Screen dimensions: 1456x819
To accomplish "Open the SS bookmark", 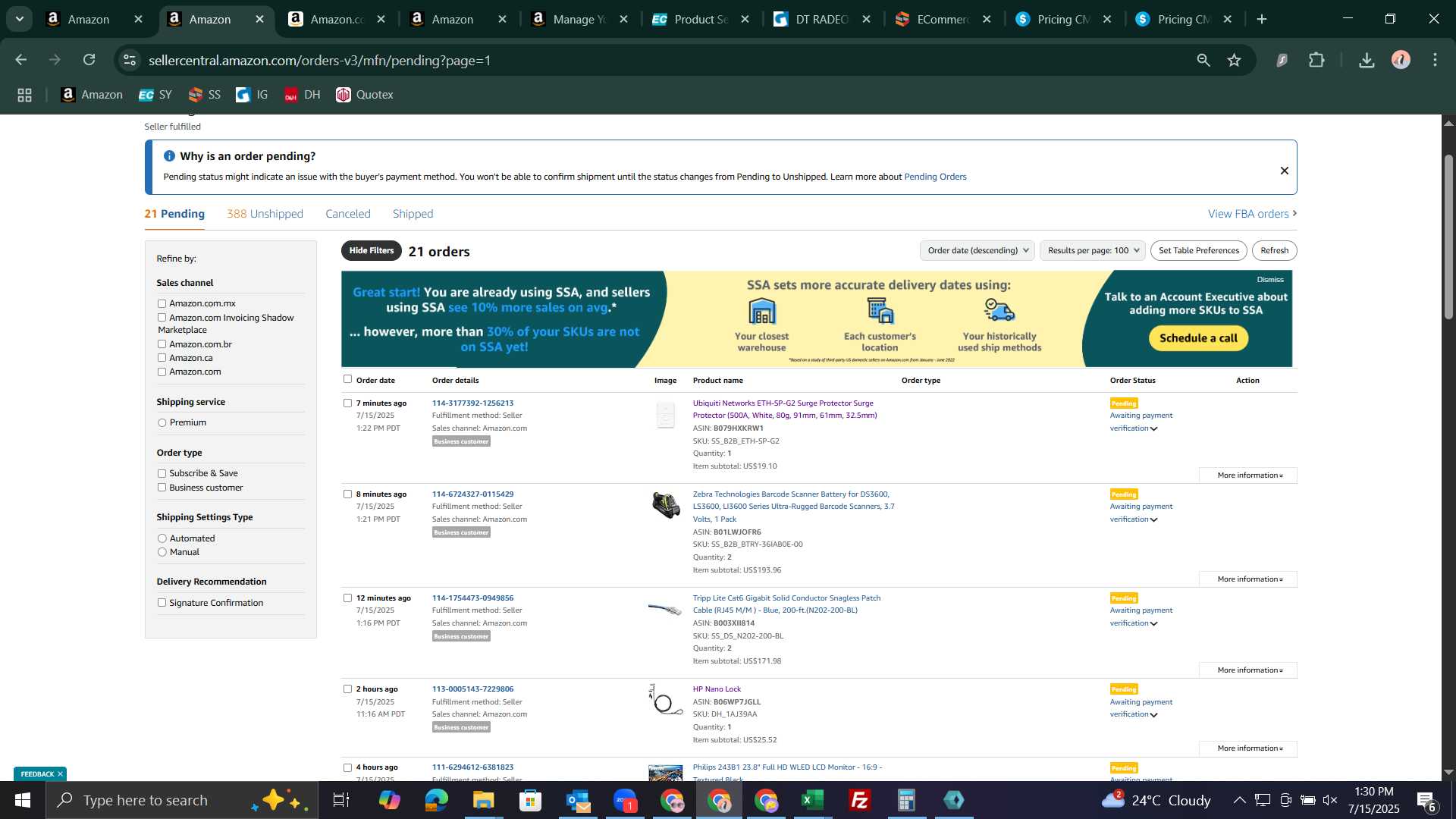I will coord(205,95).
